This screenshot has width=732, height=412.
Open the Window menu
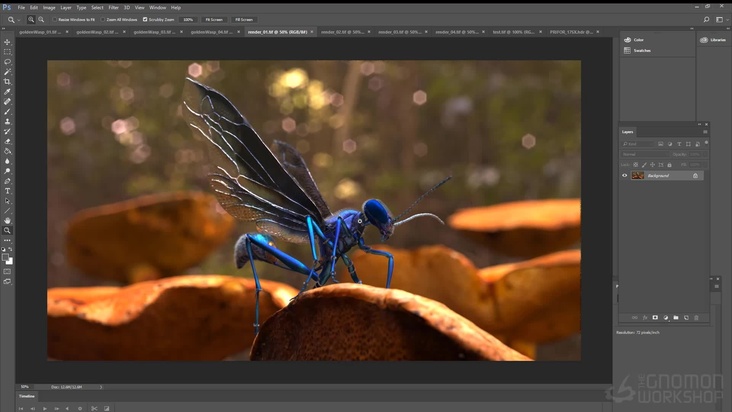tap(157, 7)
